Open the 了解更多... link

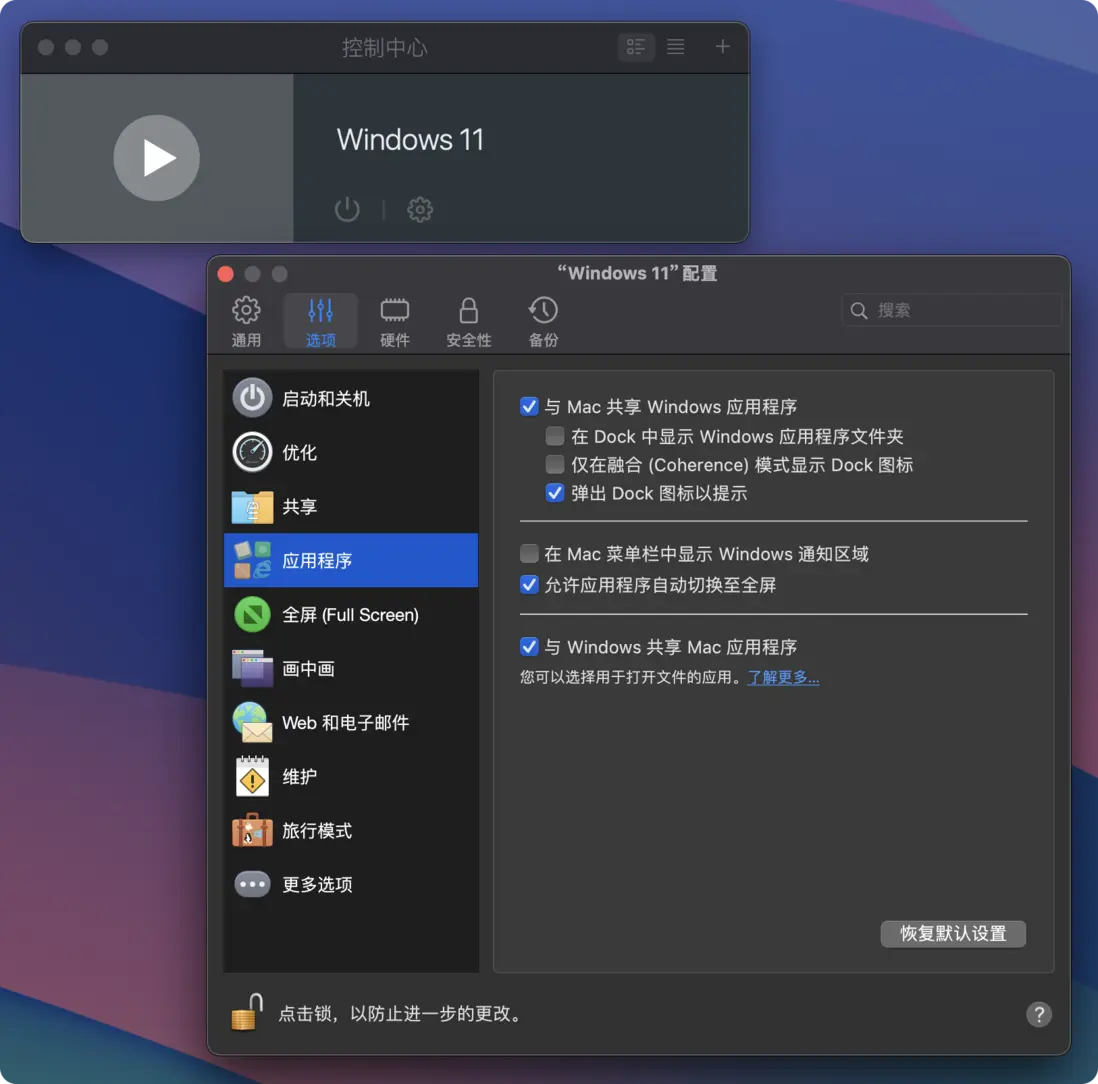point(783,677)
